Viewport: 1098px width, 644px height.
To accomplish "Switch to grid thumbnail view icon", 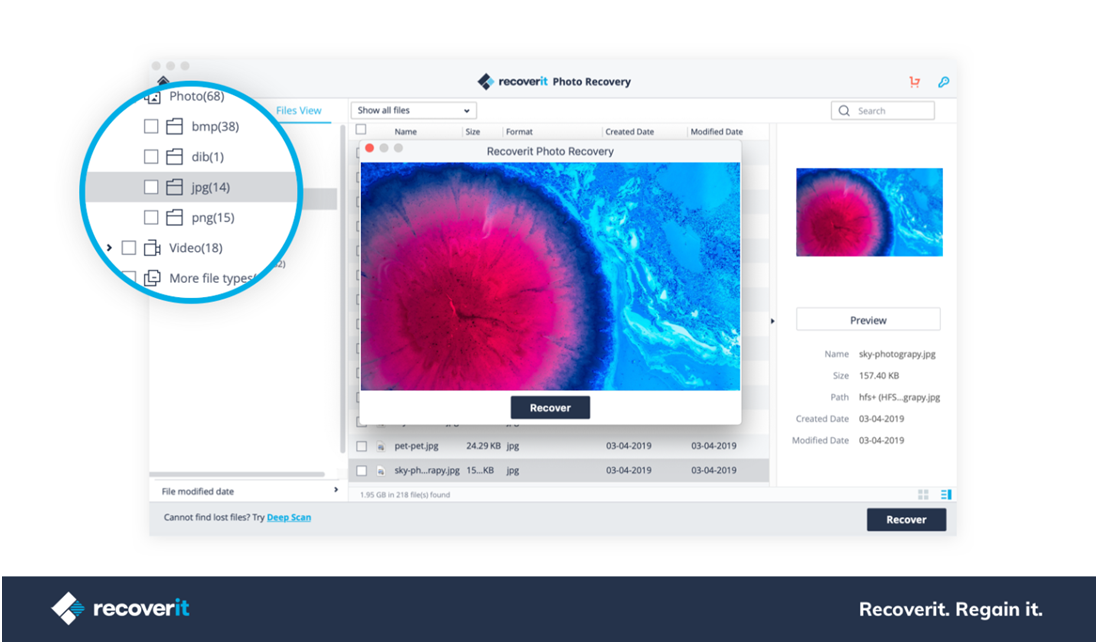I will coord(923,494).
